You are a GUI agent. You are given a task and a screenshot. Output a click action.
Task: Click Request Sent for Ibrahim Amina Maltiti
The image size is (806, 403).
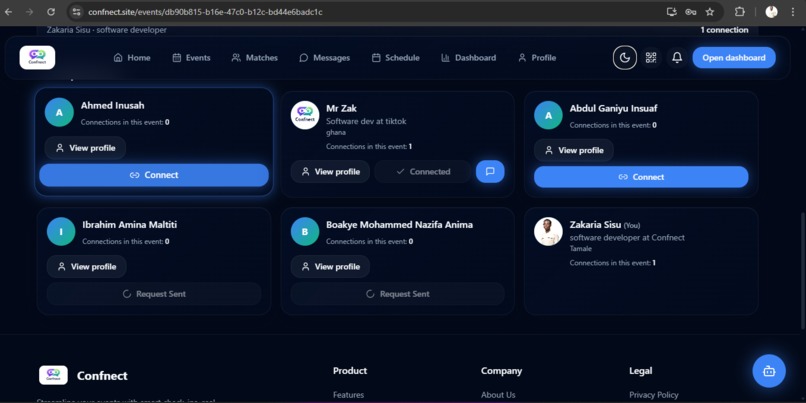point(154,294)
